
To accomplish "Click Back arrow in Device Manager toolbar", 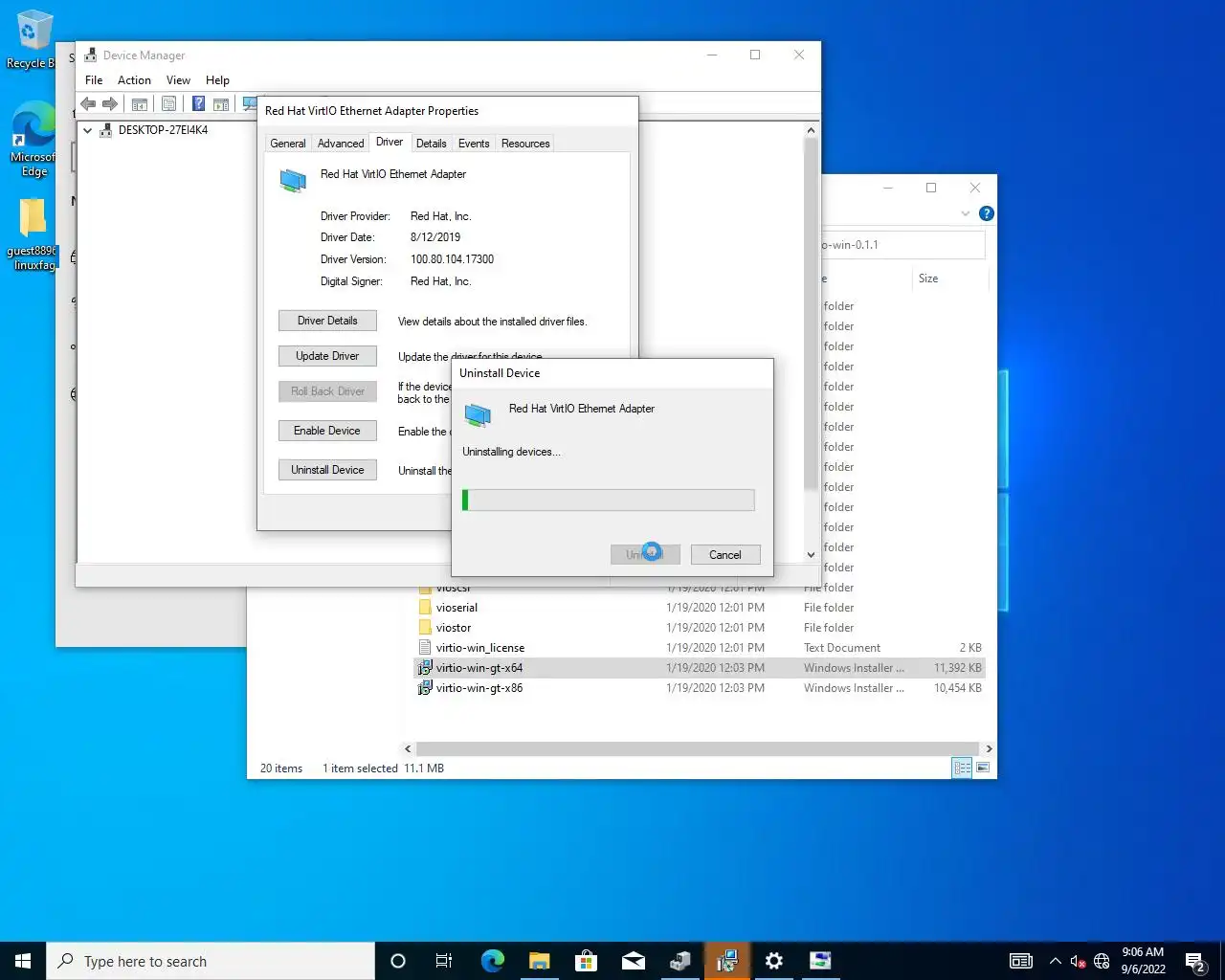I will pos(88,103).
